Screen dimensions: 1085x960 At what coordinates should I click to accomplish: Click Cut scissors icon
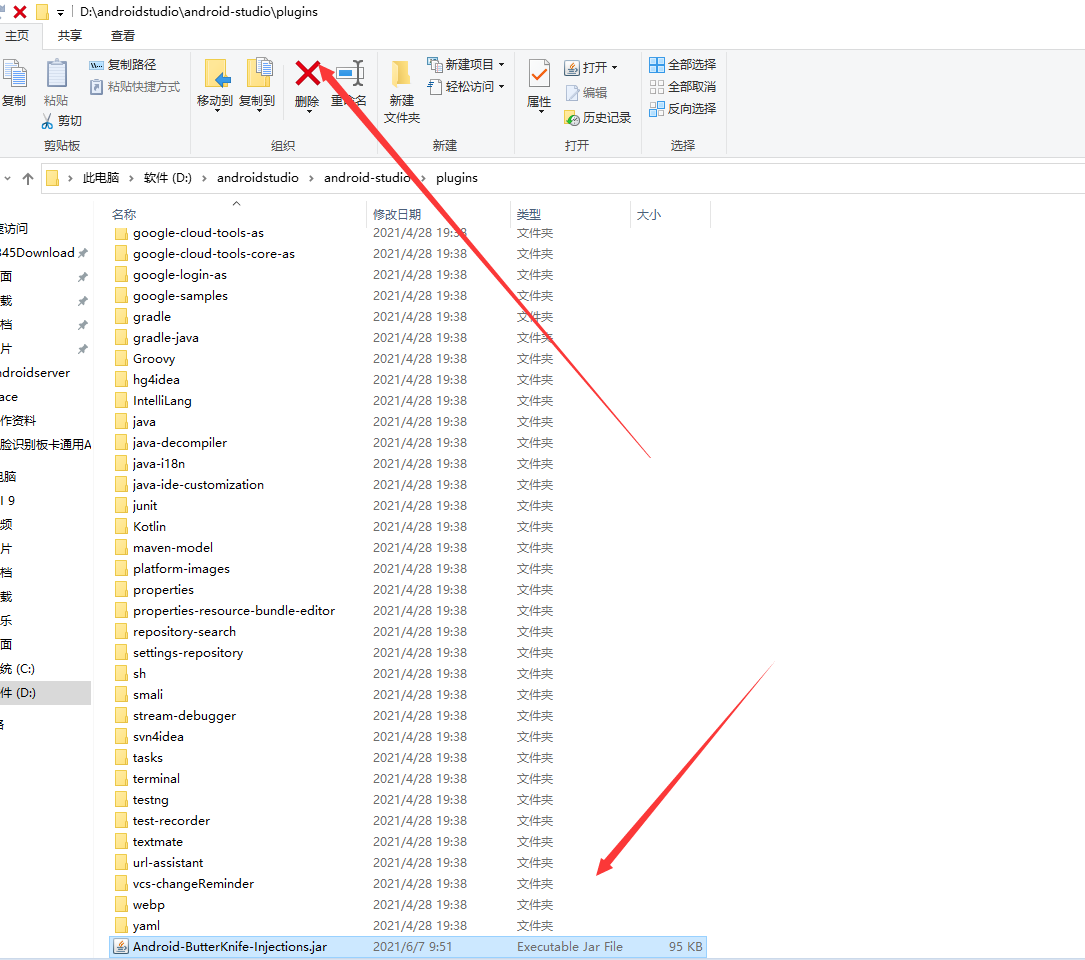pyautogui.click(x=46, y=121)
